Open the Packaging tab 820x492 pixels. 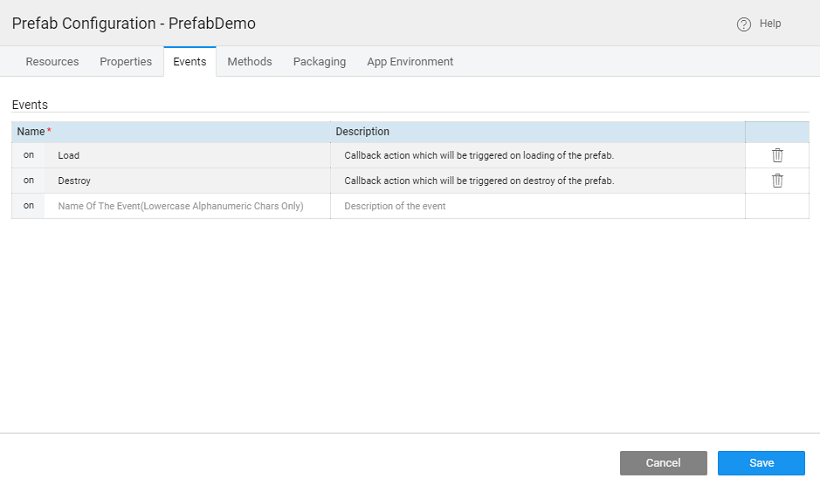pyautogui.click(x=319, y=62)
